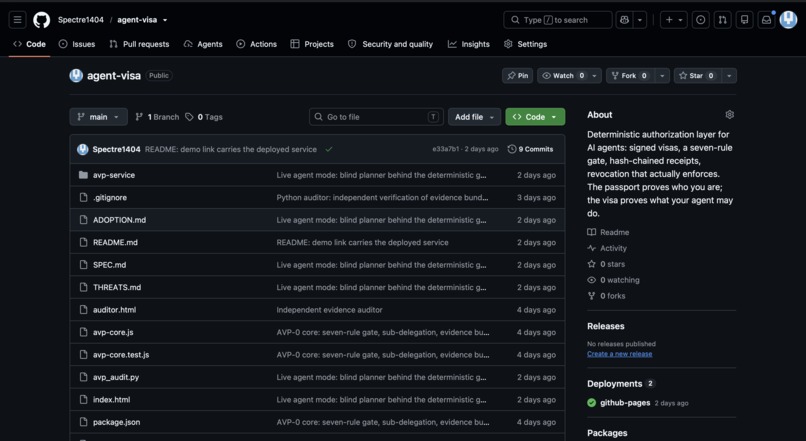Open 'Independent evidence auditor' commit message
Image resolution: width=806 pixels, height=441 pixels.
click(329, 310)
